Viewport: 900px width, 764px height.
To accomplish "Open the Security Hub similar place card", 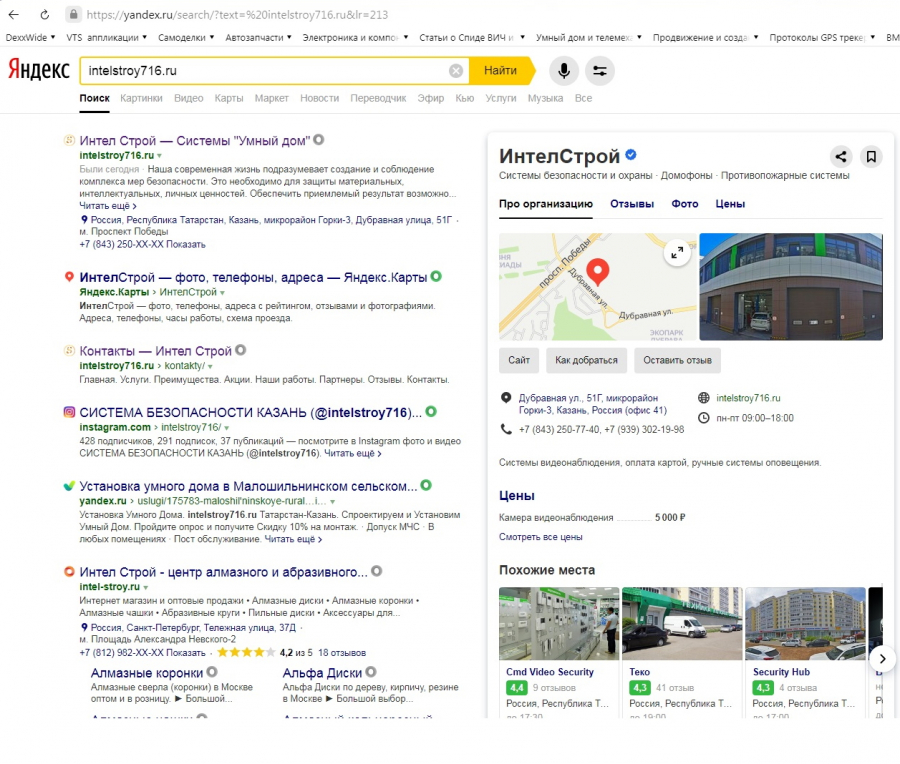I will pyautogui.click(x=805, y=652).
